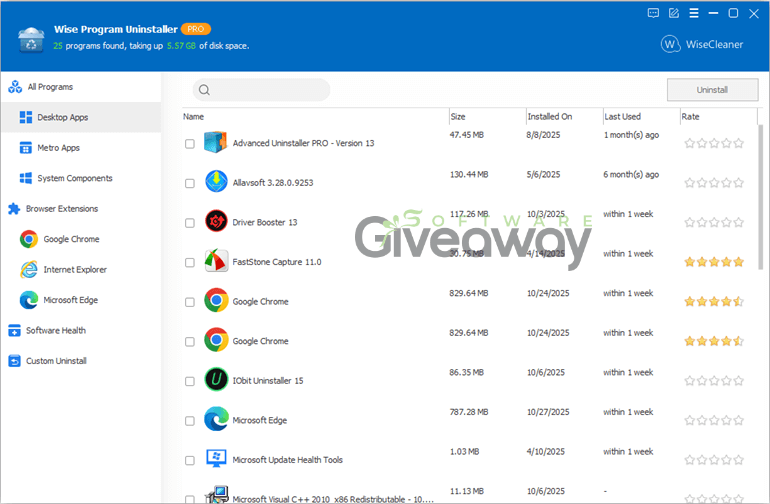Select Microsoft Update Health Tools name text

pos(287,460)
